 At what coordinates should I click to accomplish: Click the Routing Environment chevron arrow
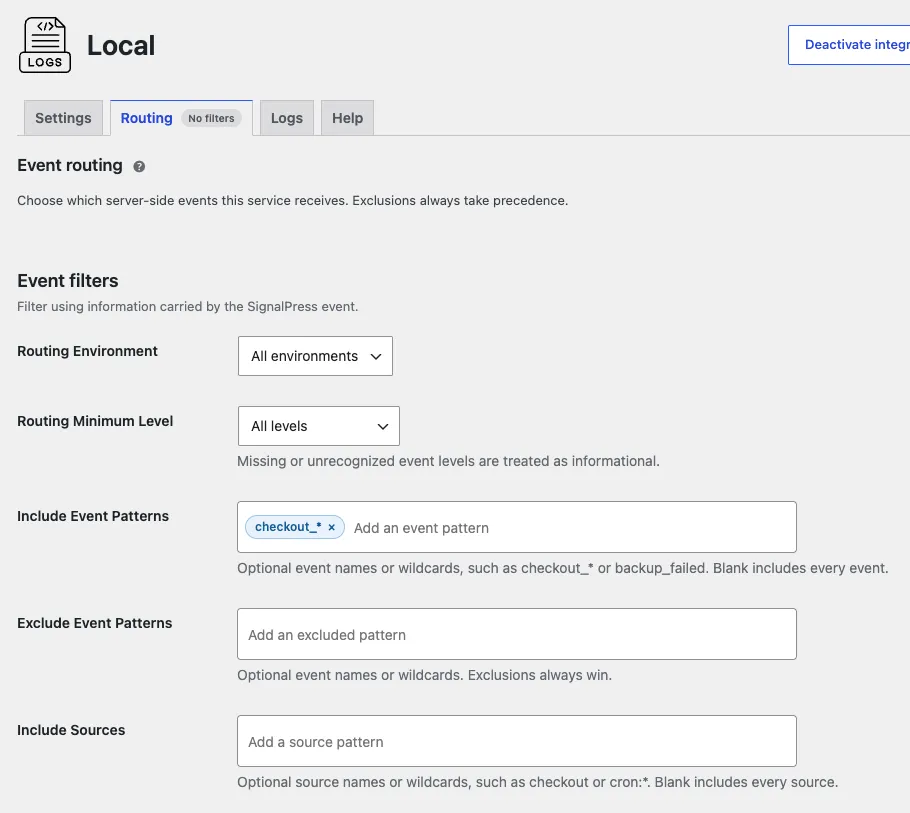pyautogui.click(x=376, y=356)
